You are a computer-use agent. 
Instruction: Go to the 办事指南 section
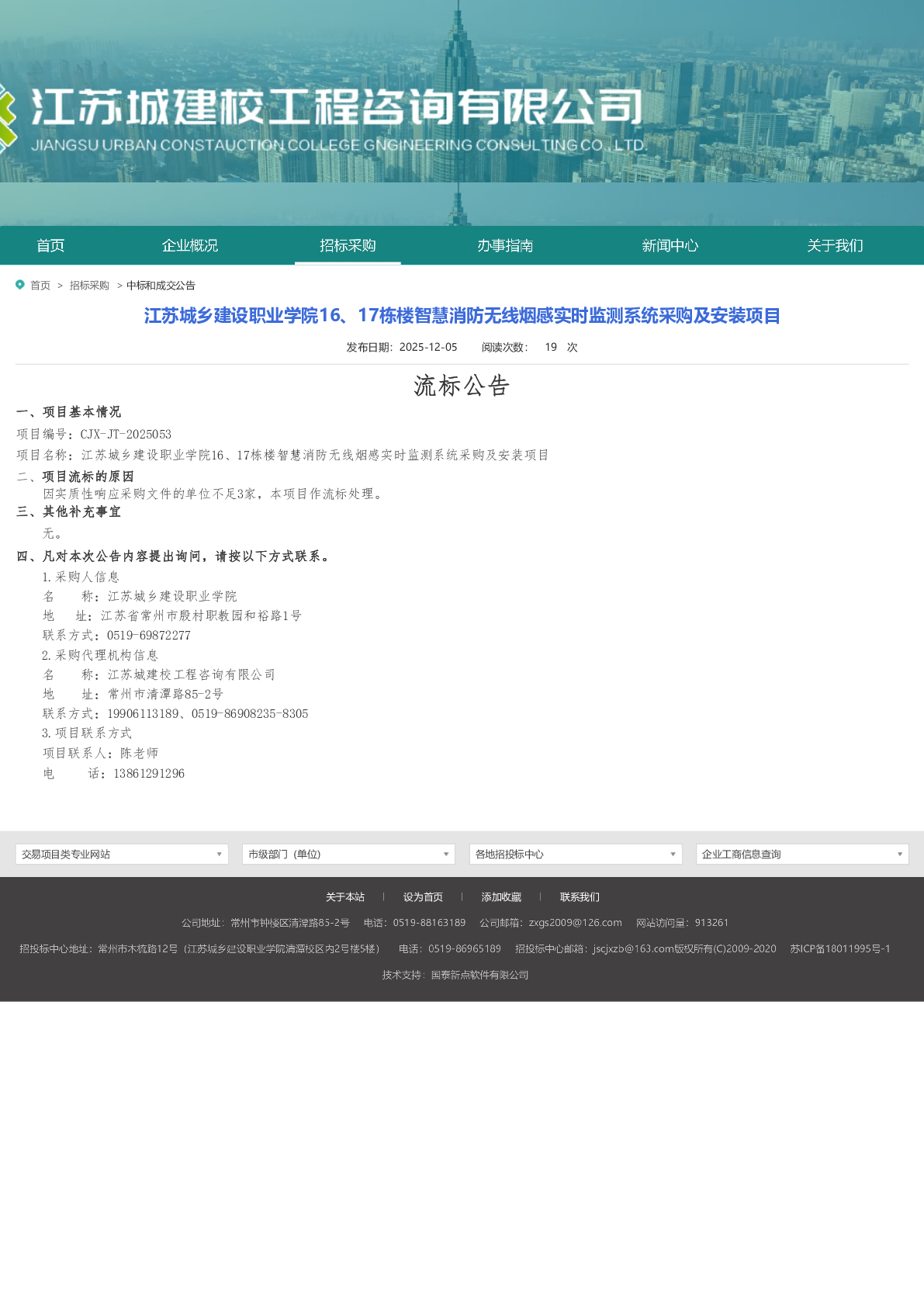point(505,245)
